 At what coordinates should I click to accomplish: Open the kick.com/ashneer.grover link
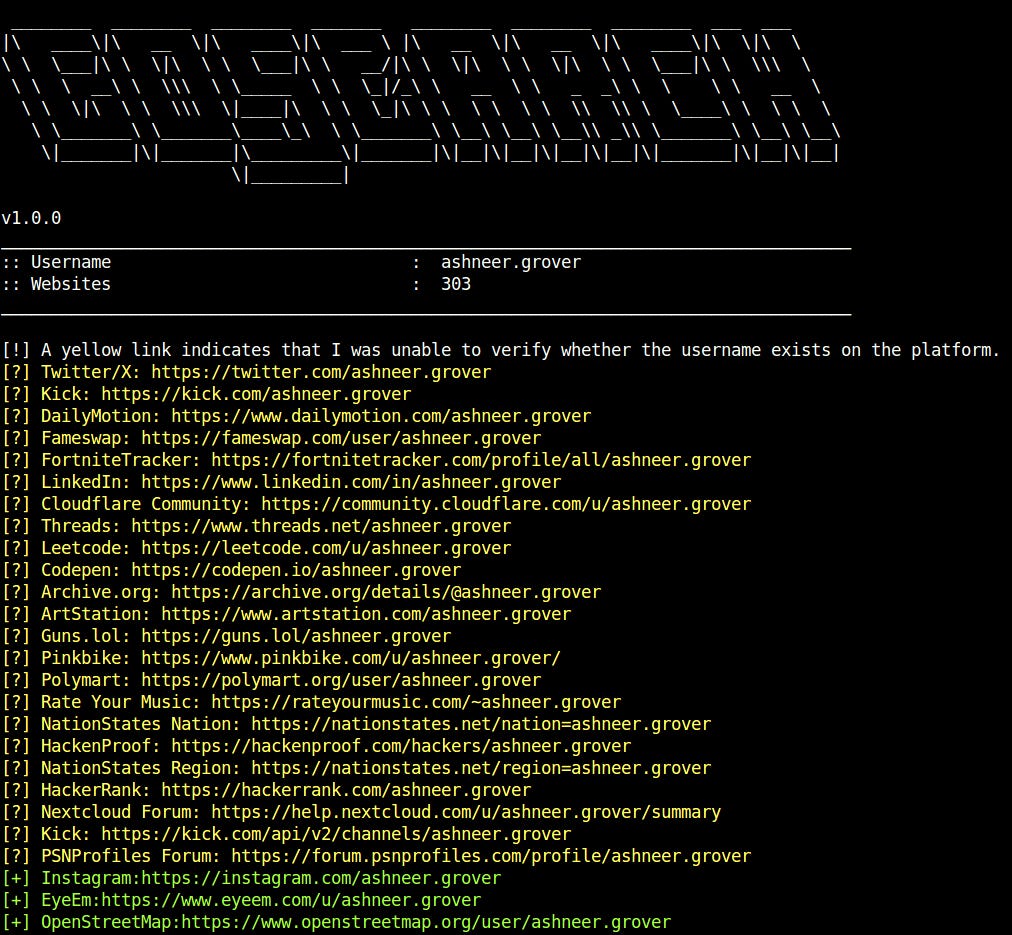pos(256,394)
